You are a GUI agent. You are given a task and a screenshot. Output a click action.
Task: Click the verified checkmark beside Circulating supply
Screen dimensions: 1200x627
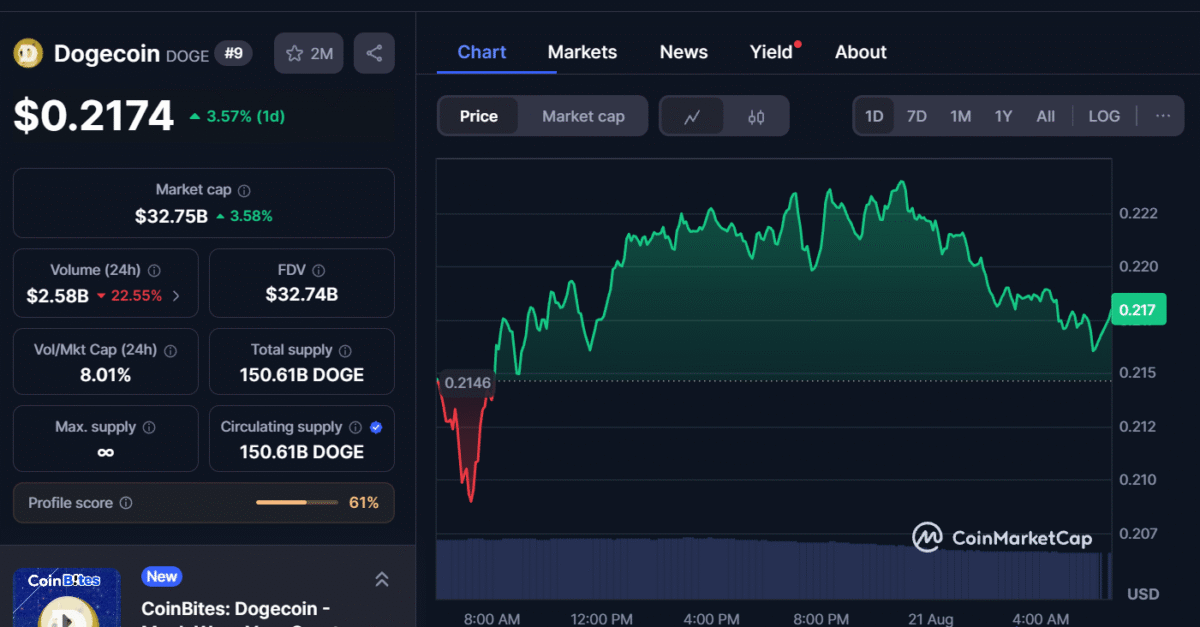pyautogui.click(x=376, y=427)
